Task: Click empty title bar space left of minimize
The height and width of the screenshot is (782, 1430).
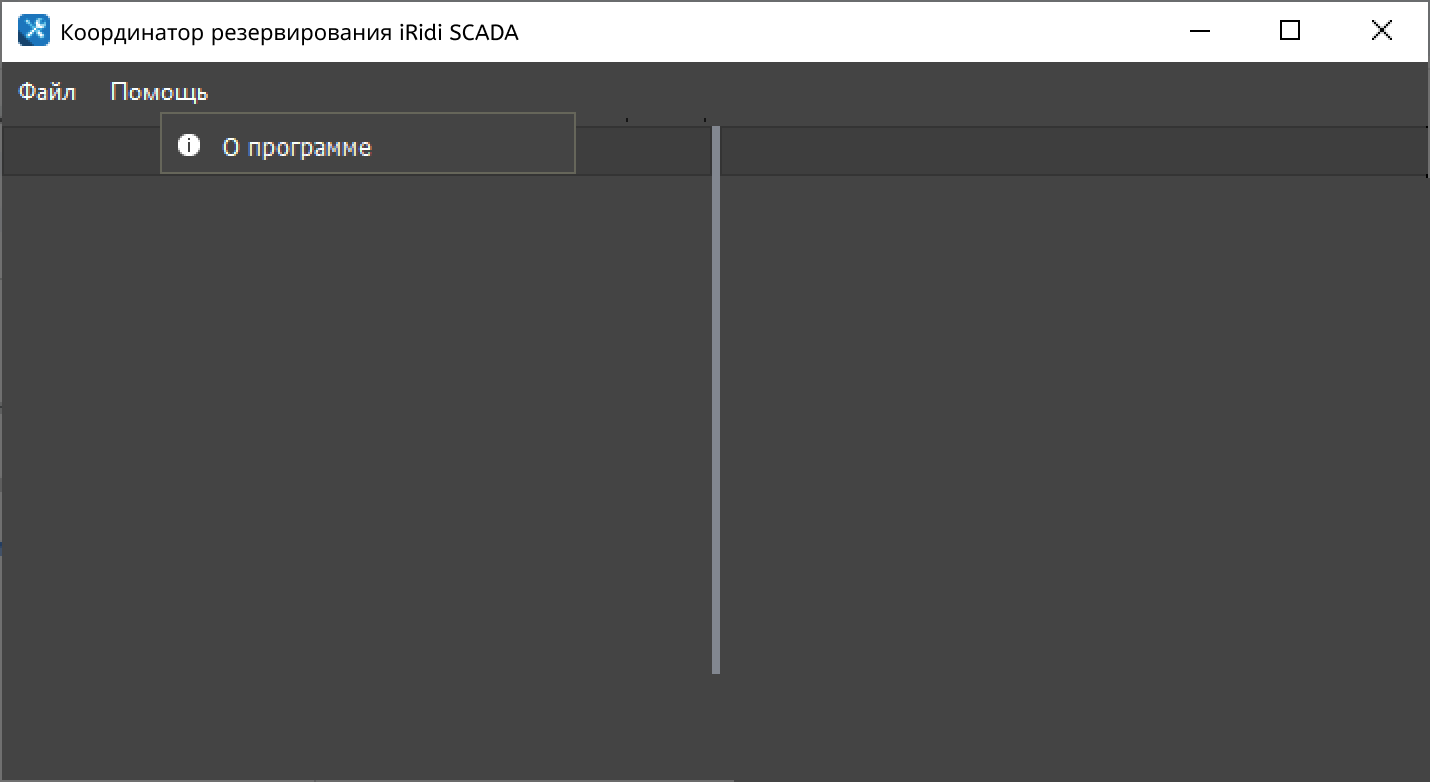Action: click(850, 31)
